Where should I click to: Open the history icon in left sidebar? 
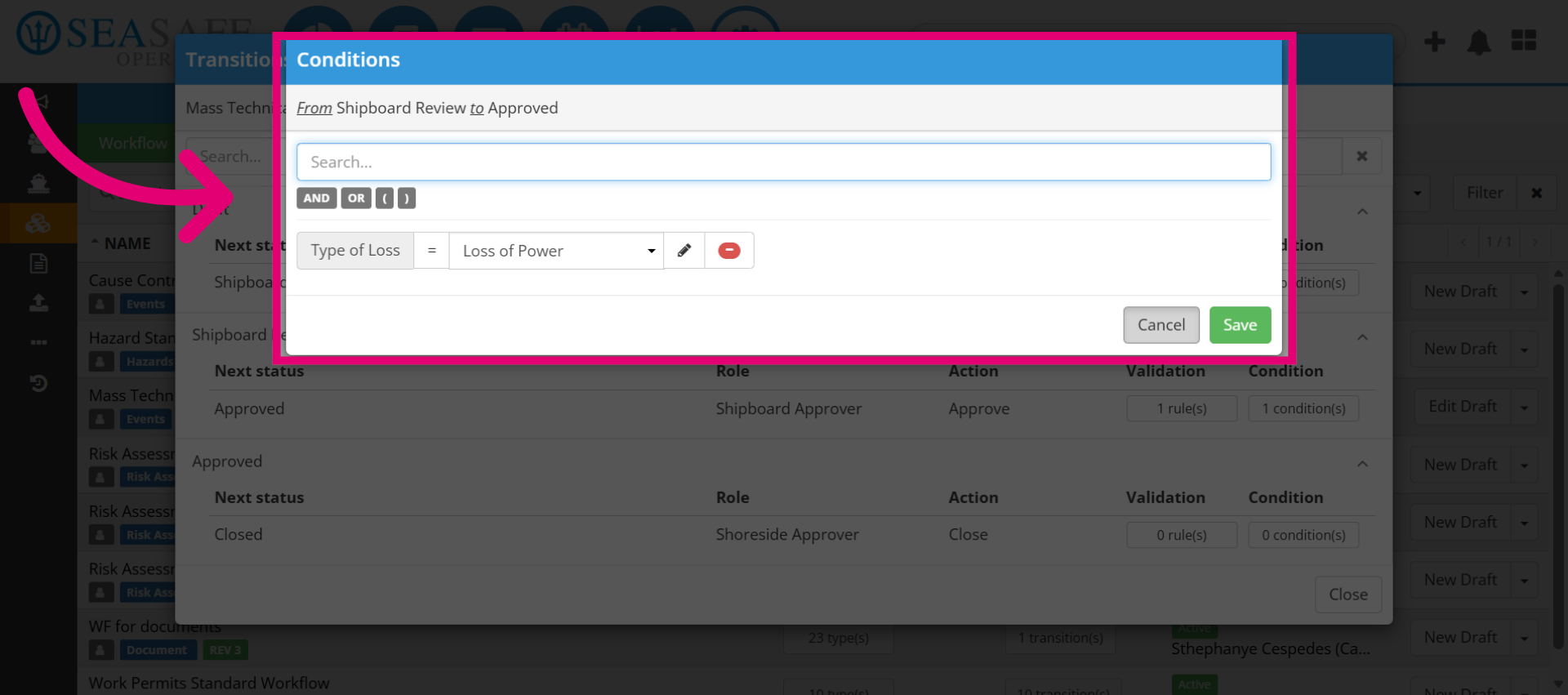pos(38,383)
